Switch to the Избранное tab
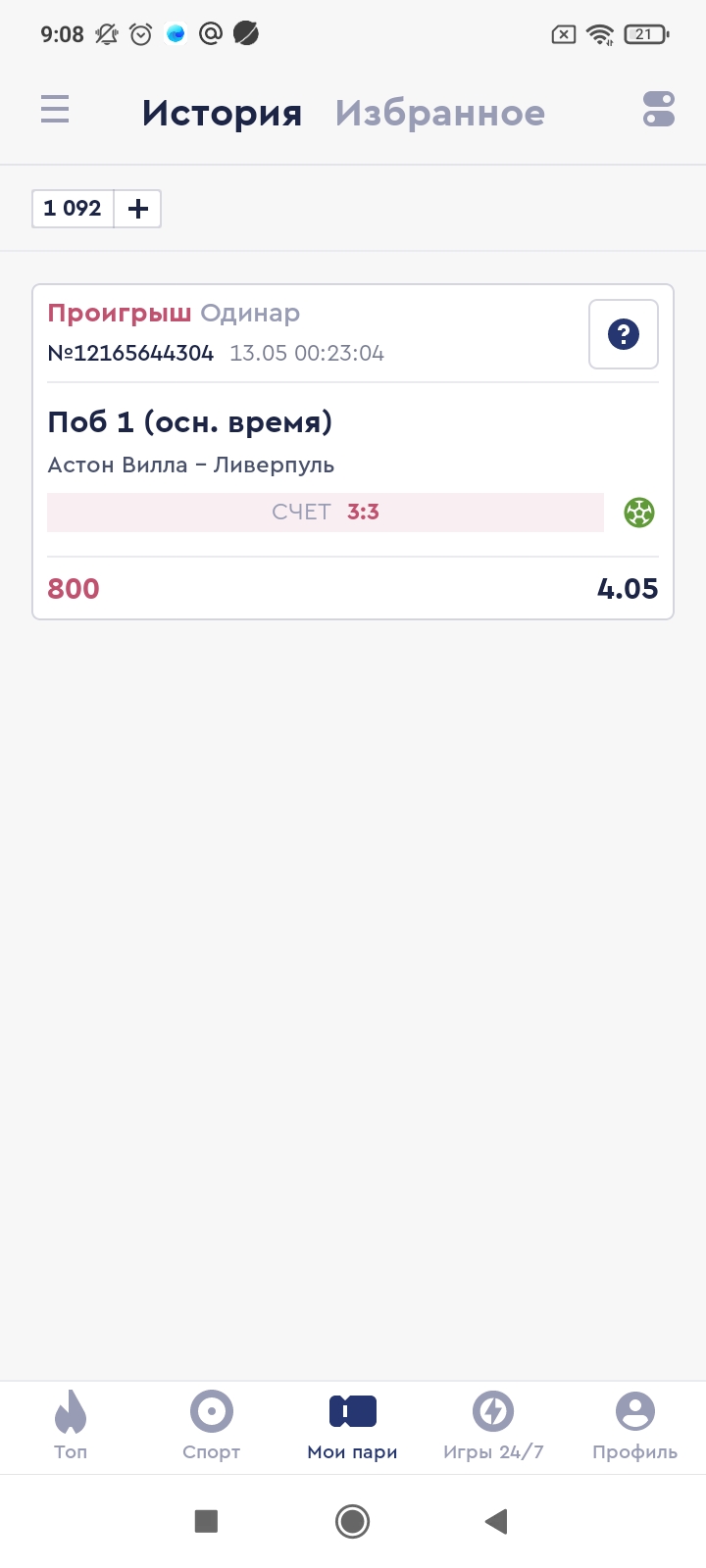 click(439, 113)
